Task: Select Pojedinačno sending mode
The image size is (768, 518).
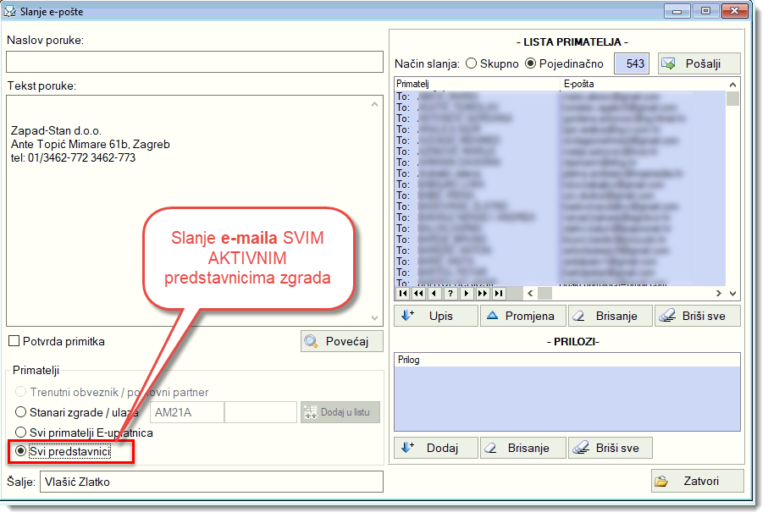Action: (x=530, y=63)
